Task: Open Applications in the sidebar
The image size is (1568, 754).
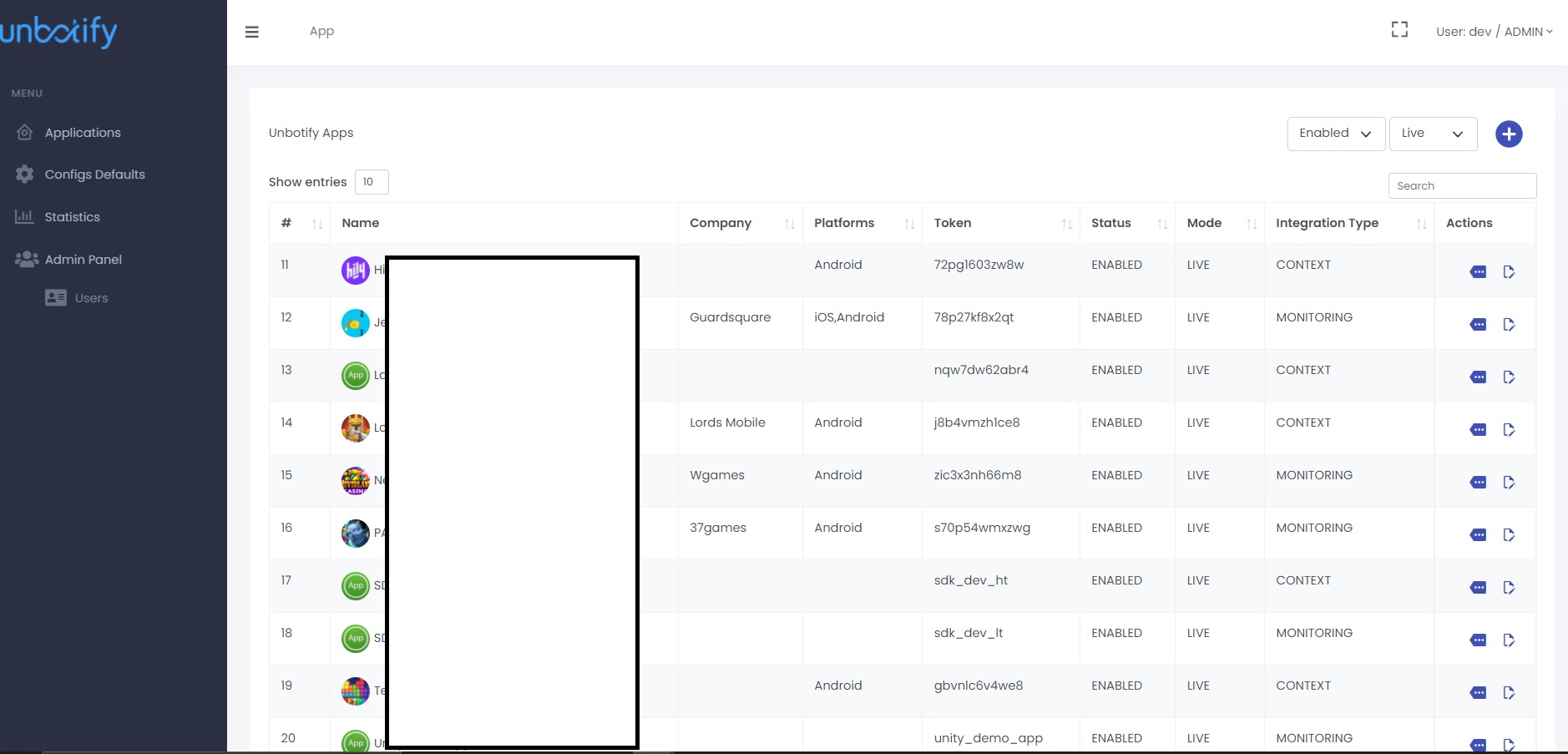Action: 83,133
